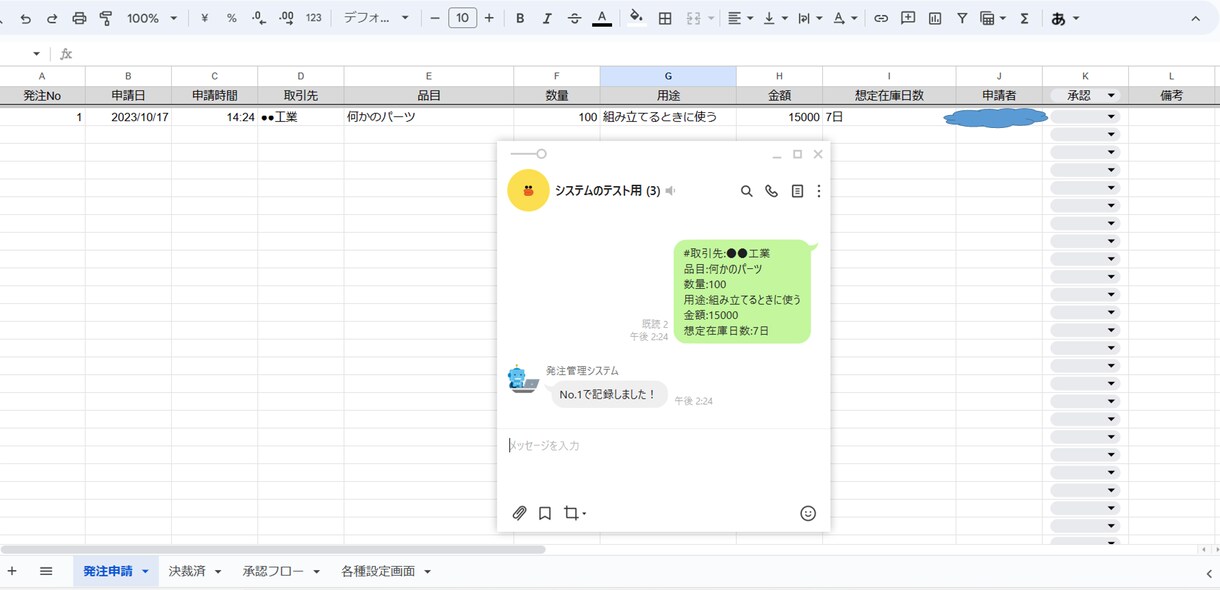Open Keep bookmark icon in the chat
The height and width of the screenshot is (590, 1220).
[545, 513]
